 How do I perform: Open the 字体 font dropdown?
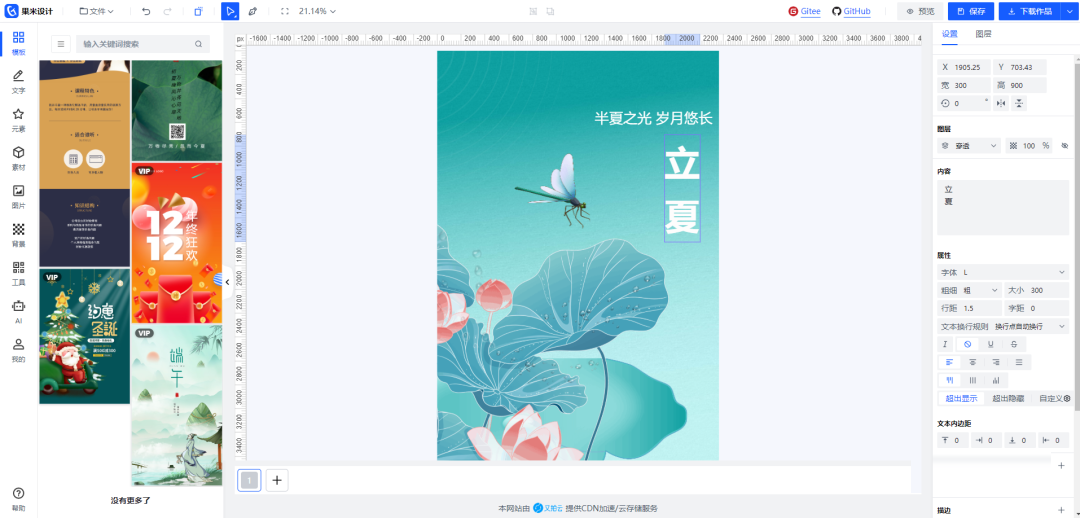click(1003, 273)
